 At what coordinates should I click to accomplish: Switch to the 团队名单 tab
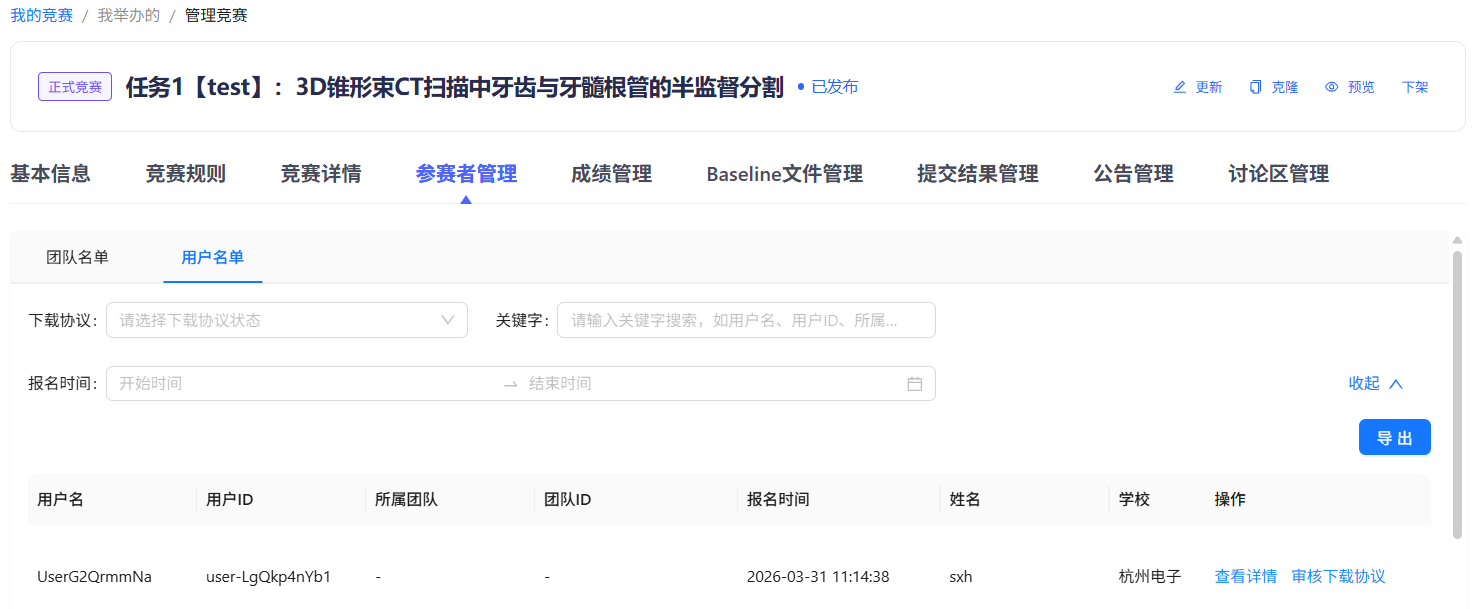[77, 257]
